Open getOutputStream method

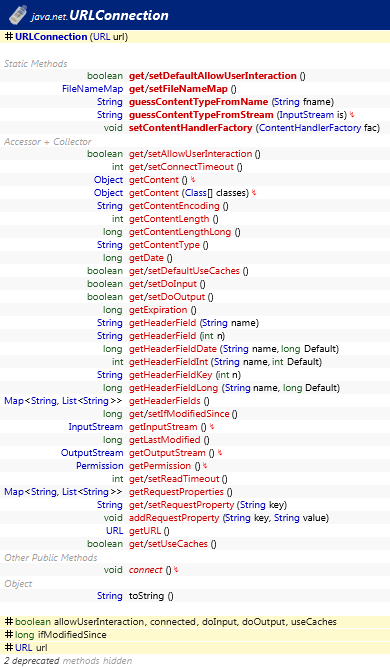[167, 453]
